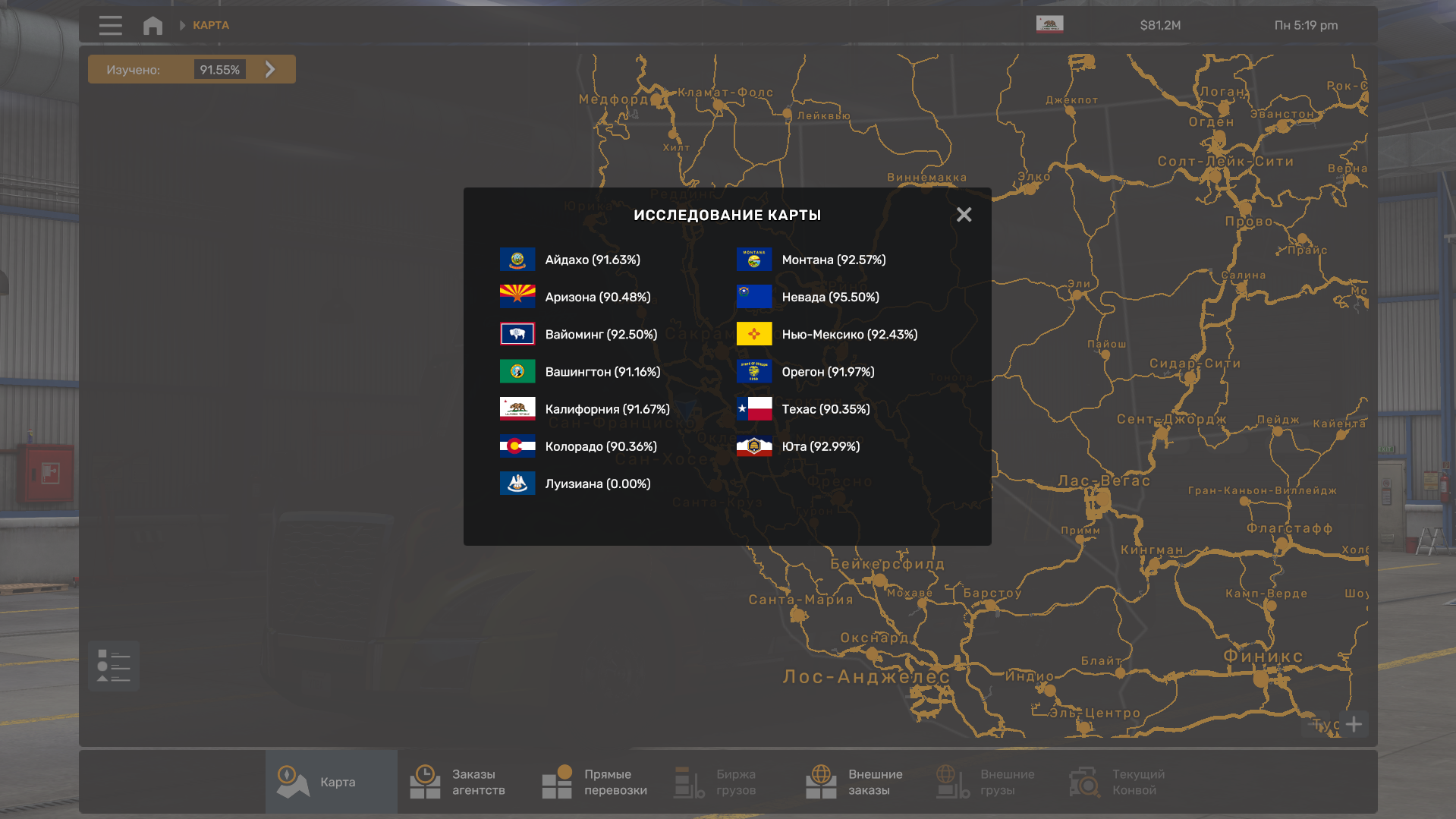
Task: Click the Arizona flag icon
Action: point(517,297)
